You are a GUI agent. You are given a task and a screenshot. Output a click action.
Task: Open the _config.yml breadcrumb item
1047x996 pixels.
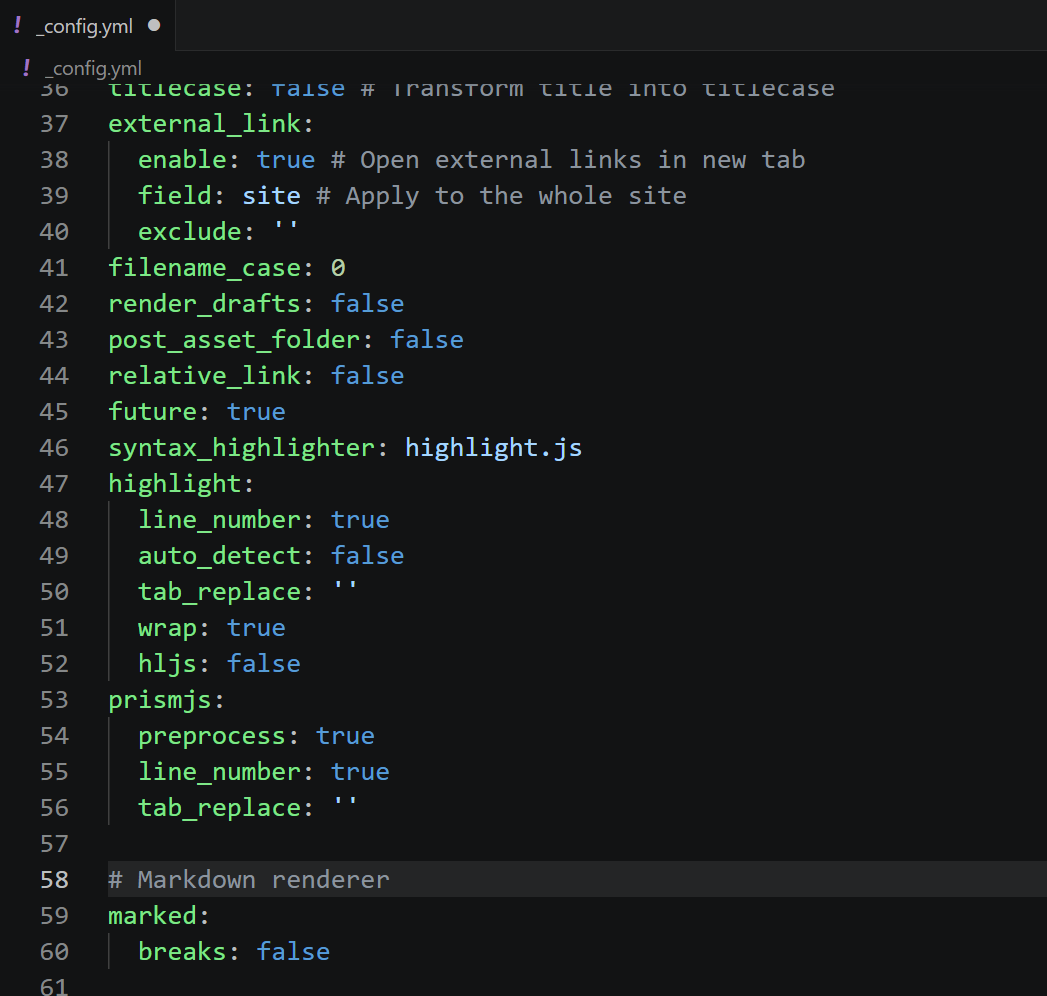[94, 68]
